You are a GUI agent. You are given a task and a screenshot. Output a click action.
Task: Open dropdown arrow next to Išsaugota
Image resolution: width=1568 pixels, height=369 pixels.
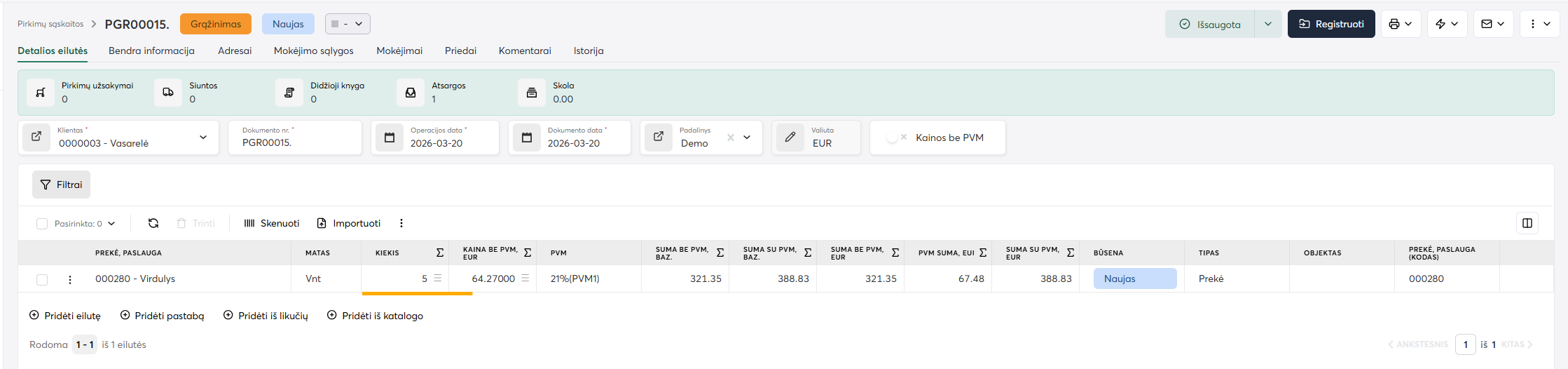point(1268,24)
